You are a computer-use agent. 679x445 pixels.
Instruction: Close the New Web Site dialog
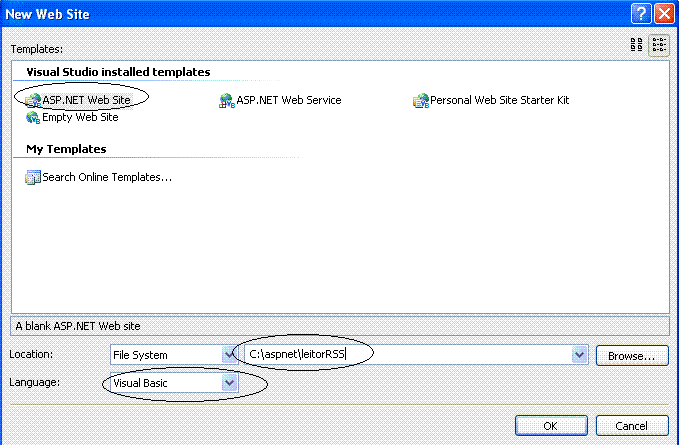click(x=665, y=14)
